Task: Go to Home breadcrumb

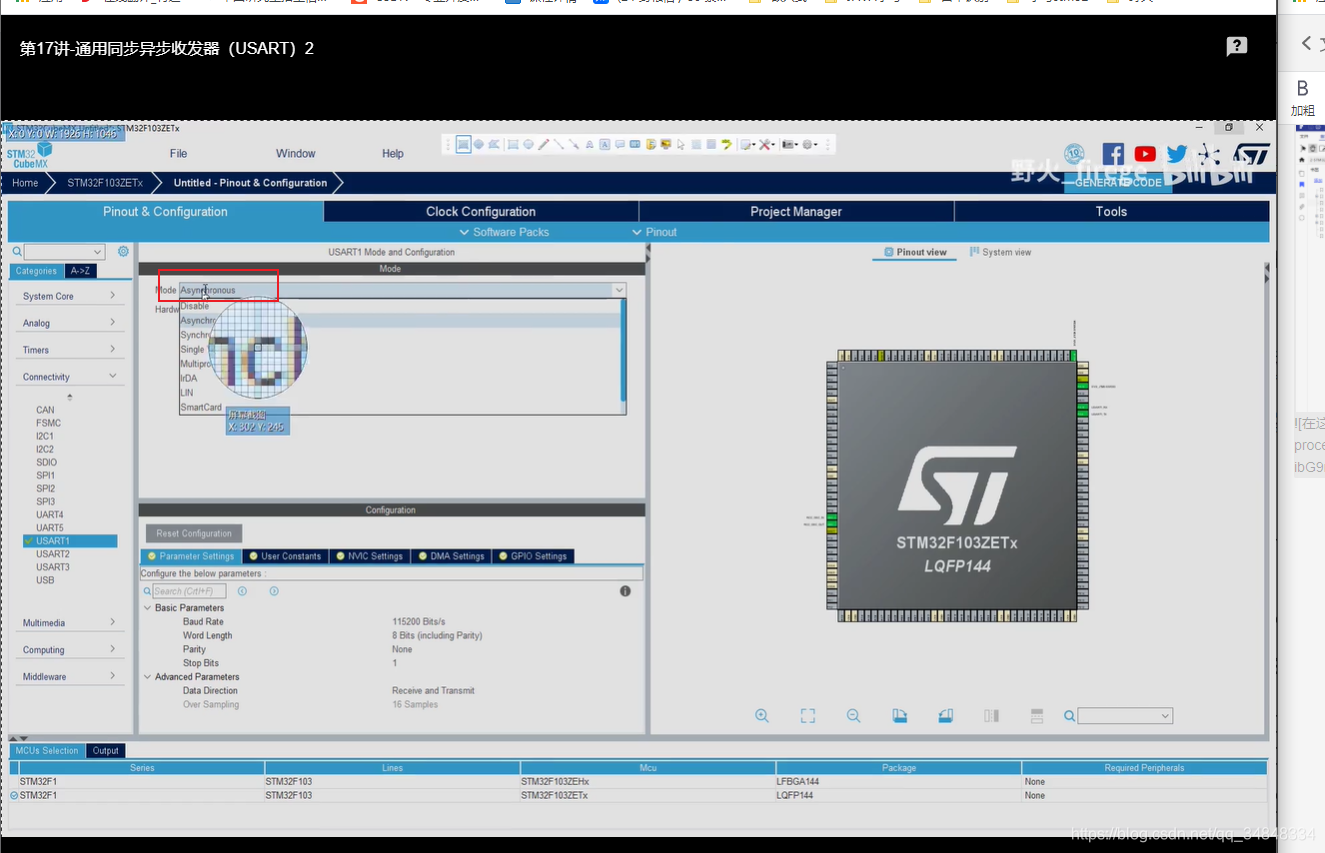Action: pos(25,183)
